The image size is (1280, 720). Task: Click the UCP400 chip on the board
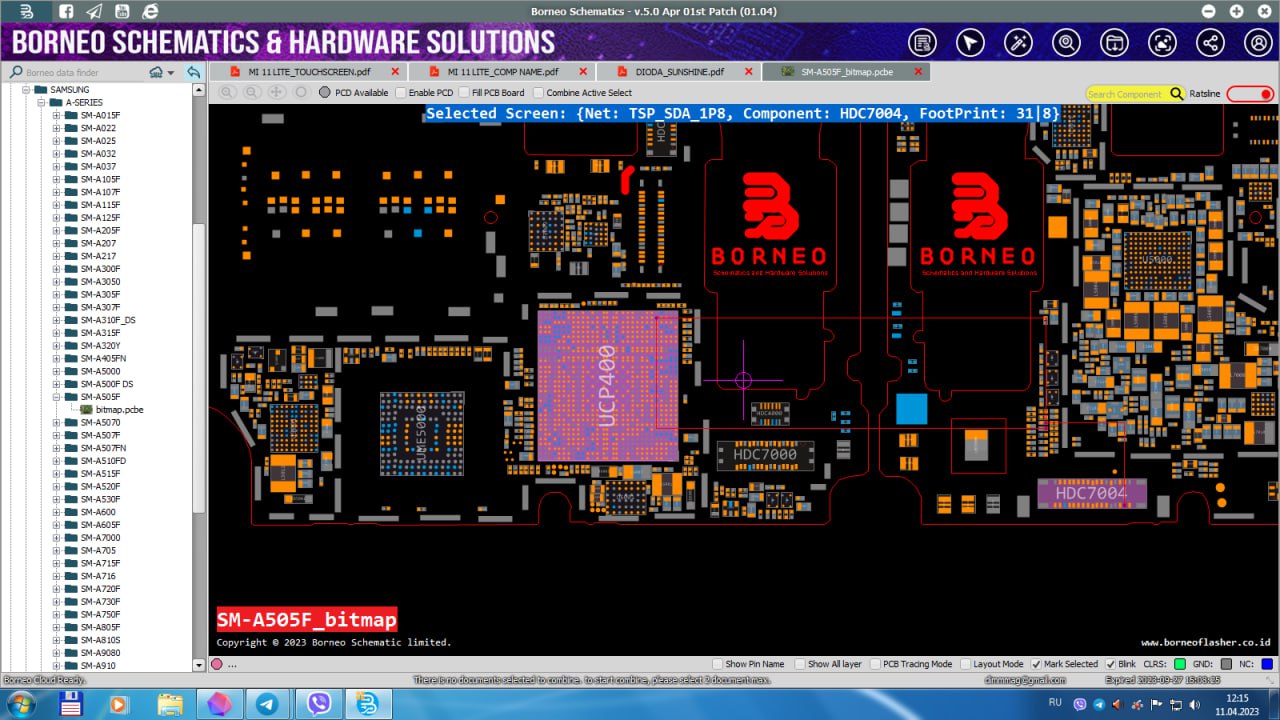point(607,386)
